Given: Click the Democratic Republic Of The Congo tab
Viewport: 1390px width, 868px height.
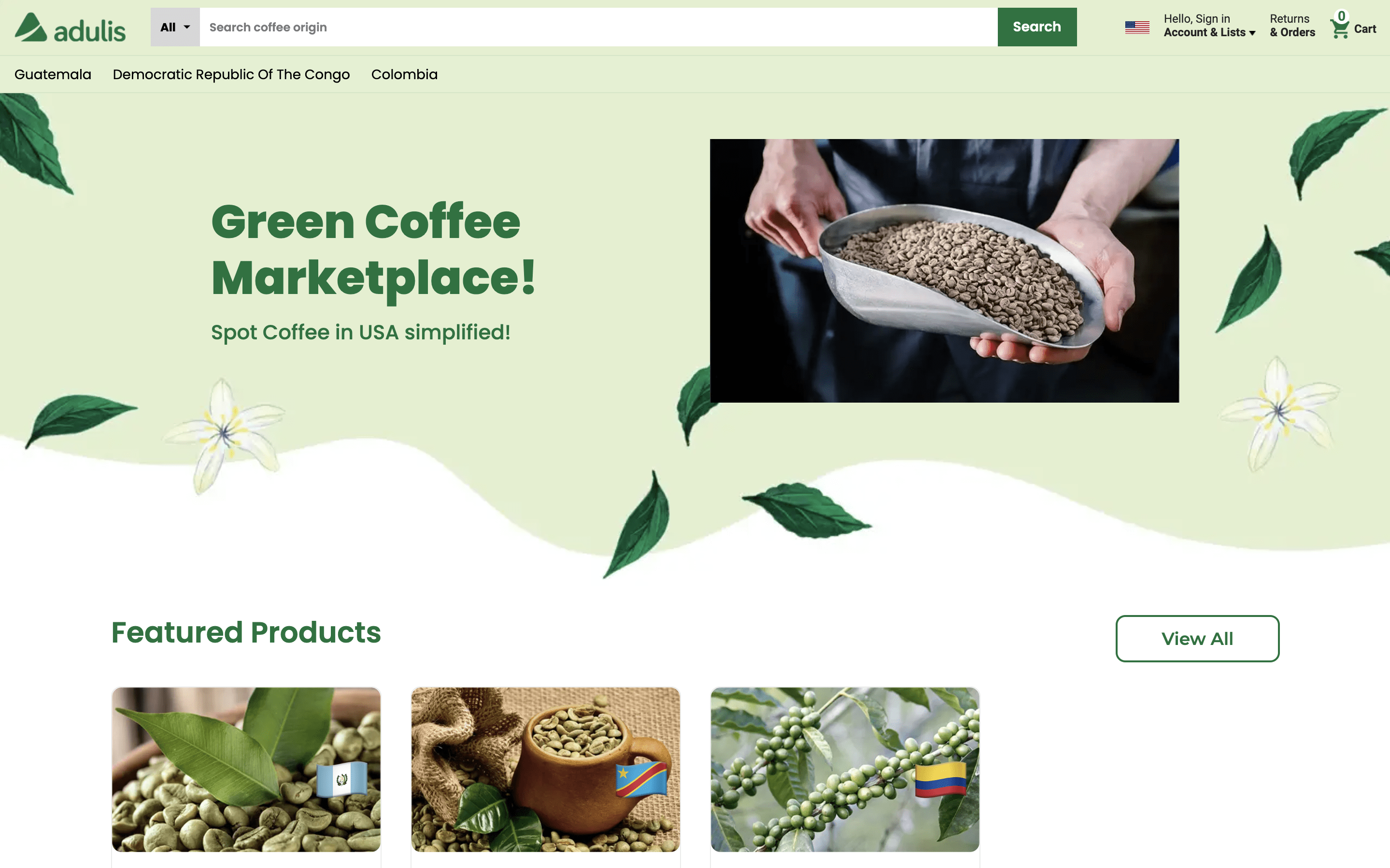Looking at the screenshot, I should (231, 74).
